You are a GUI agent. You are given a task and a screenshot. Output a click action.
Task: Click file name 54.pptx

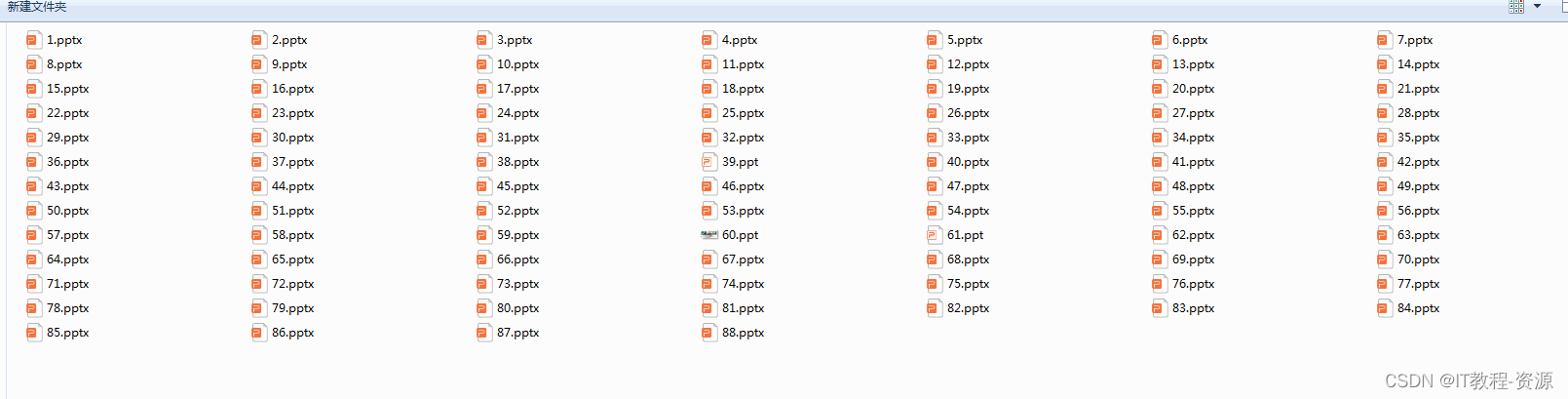pos(969,211)
